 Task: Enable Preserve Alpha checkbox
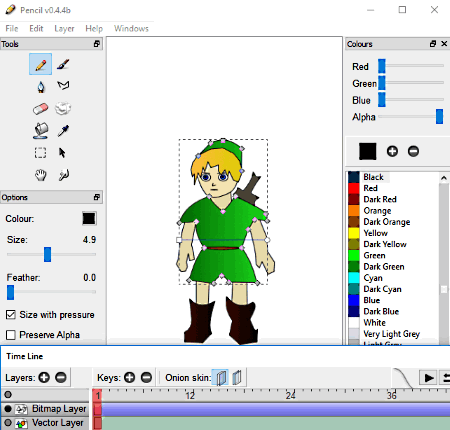click(x=11, y=335)
